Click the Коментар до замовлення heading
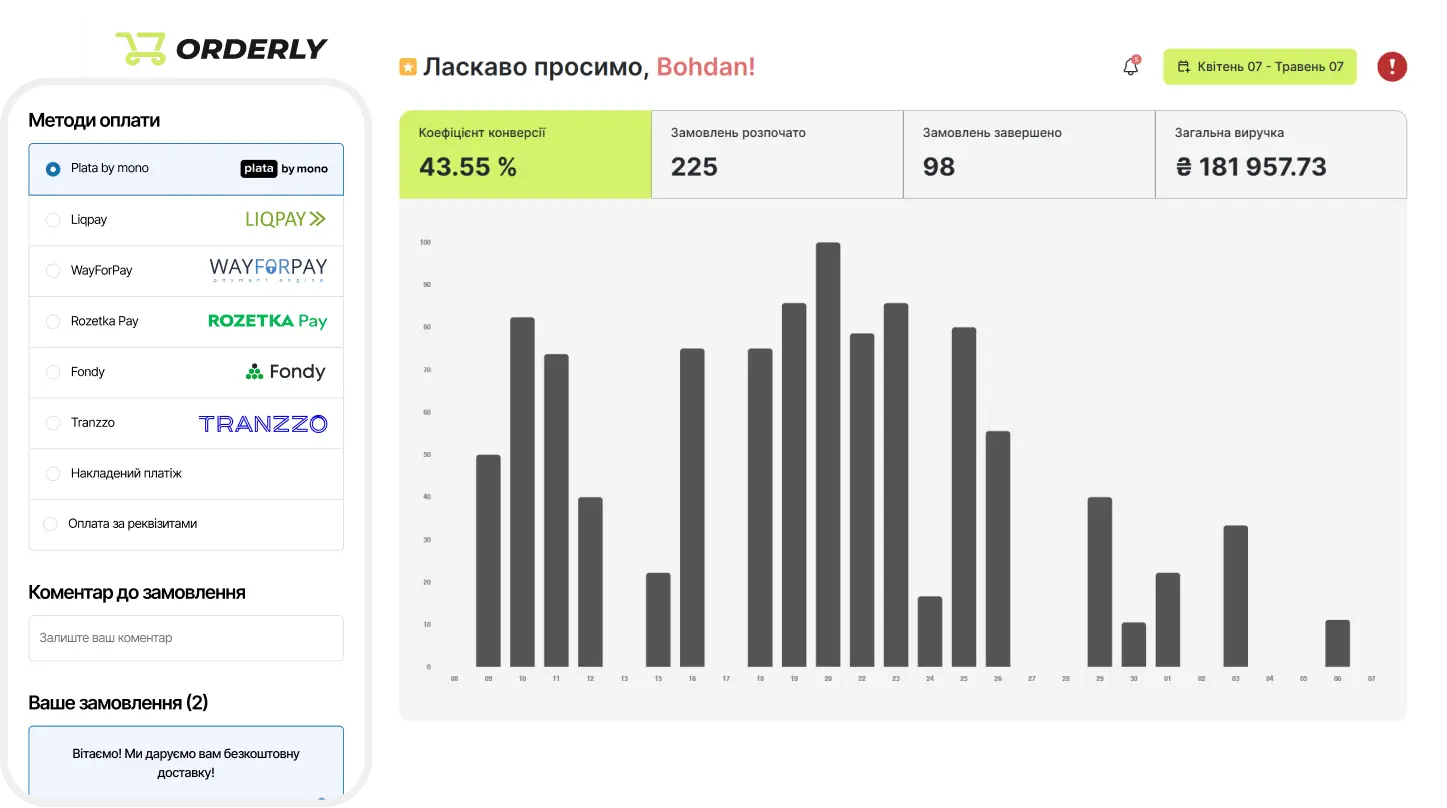Image resolution: width=1447 pixels, height=808 pixels. pyautogui.click(x=137, y=592)
